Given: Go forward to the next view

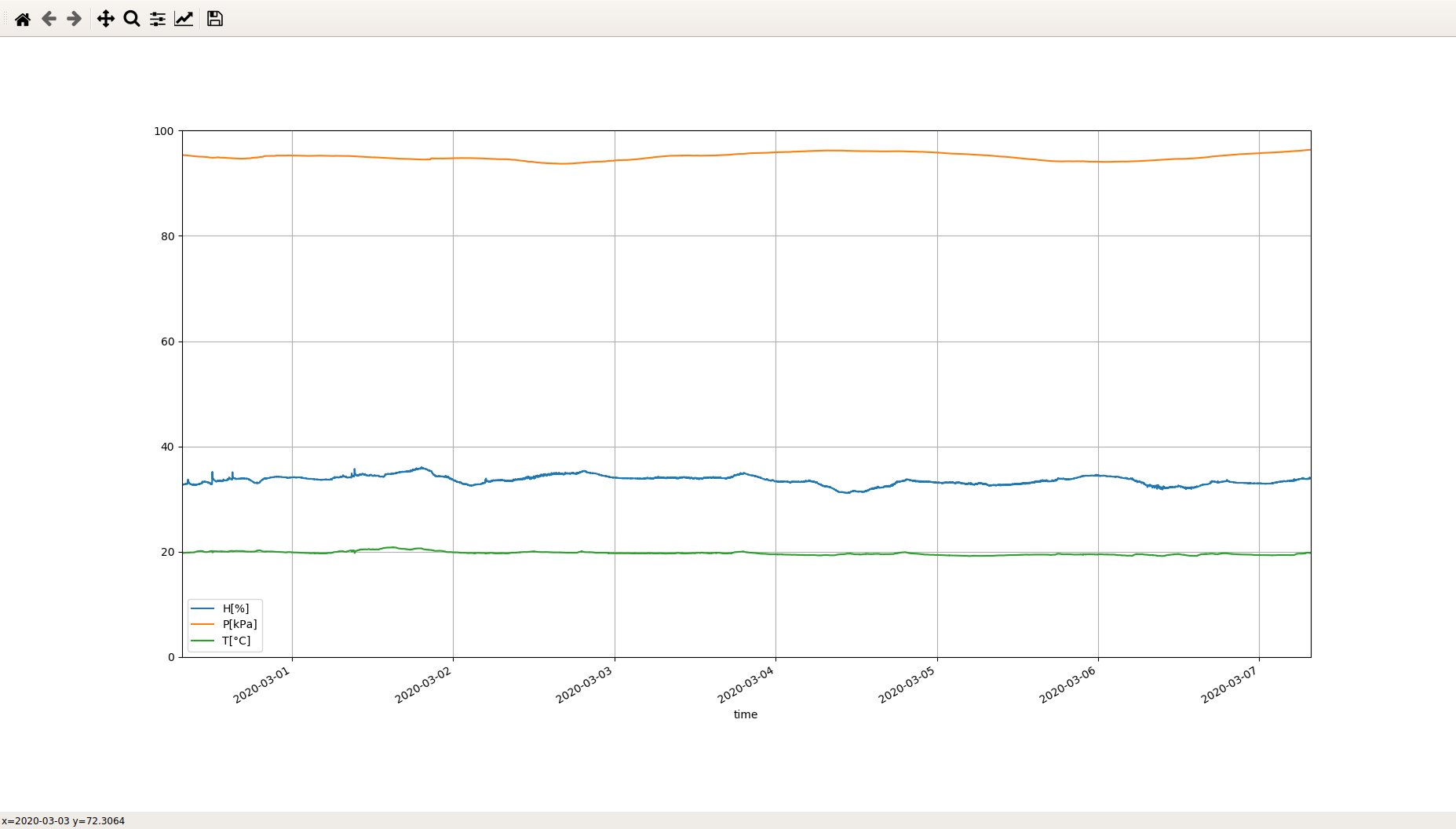Looking at the screenshot, I should [75, 19].
